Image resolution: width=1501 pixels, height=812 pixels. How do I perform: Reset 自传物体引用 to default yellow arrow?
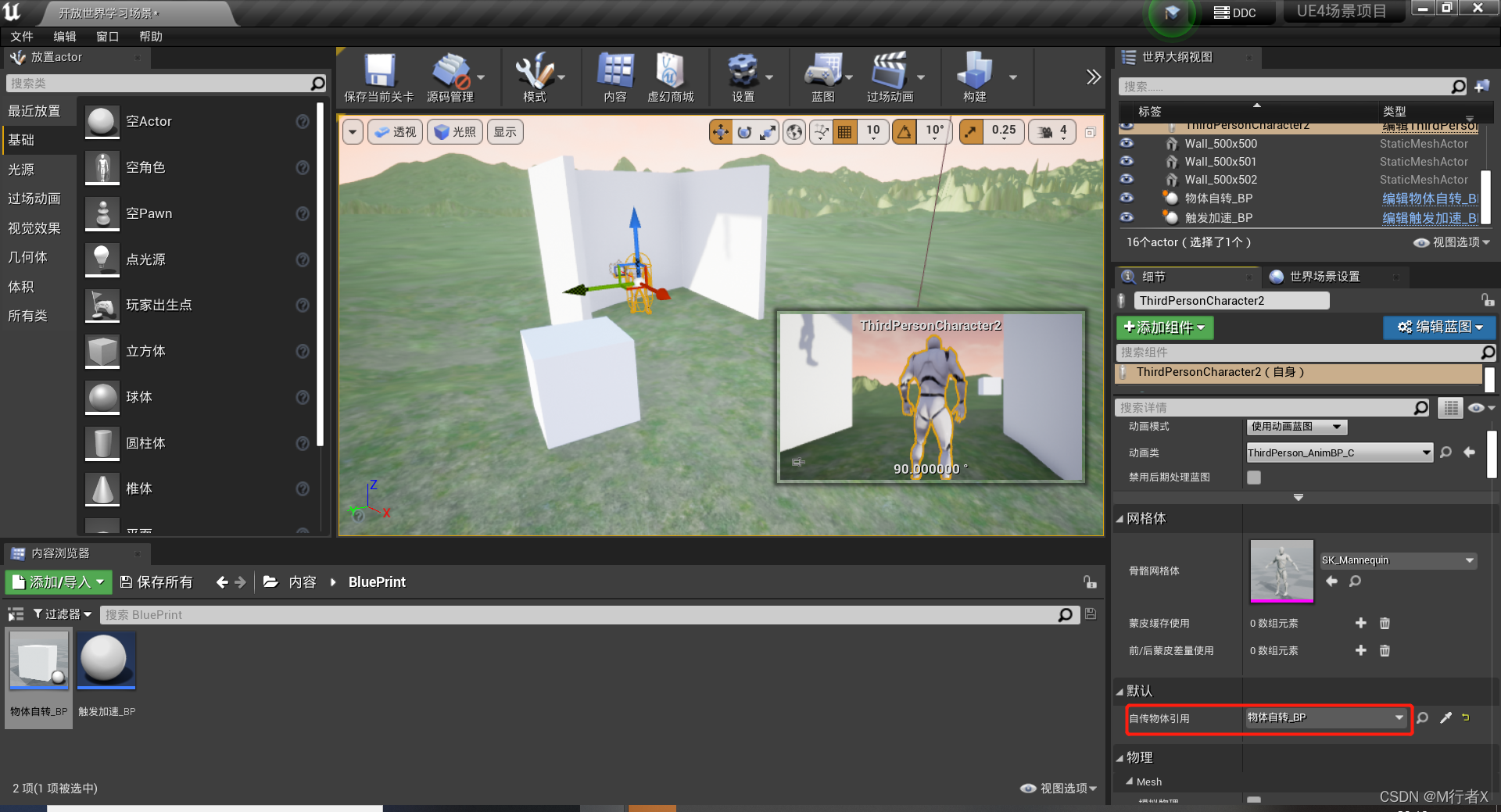[1466, 717]
